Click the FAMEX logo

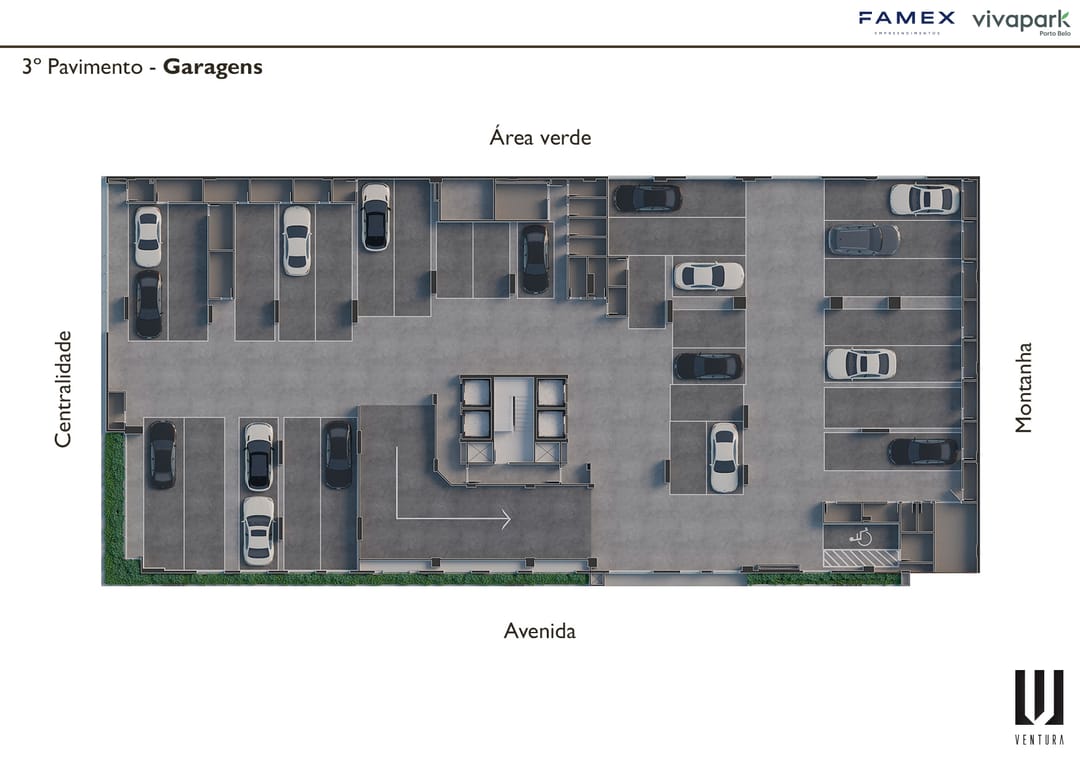pyautogui.click(x=906, y=22)
